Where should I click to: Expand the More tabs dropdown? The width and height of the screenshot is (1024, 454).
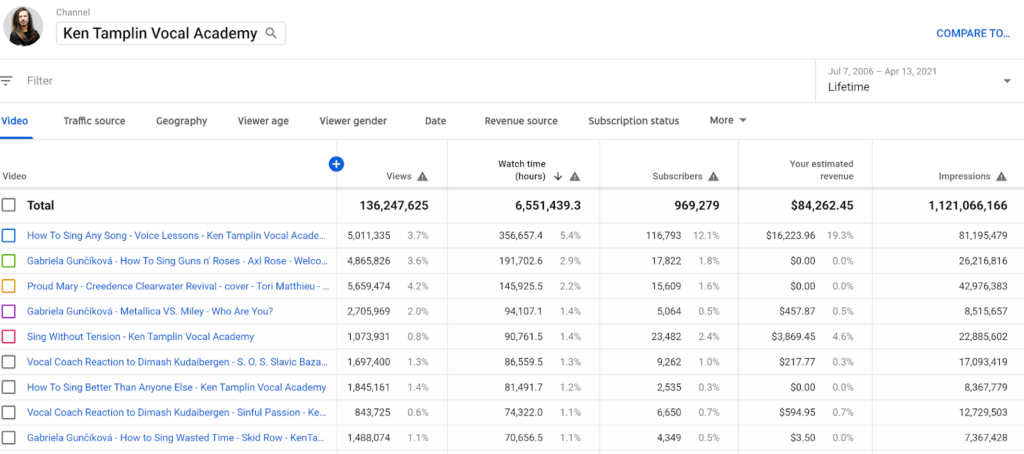pos(728,120)
